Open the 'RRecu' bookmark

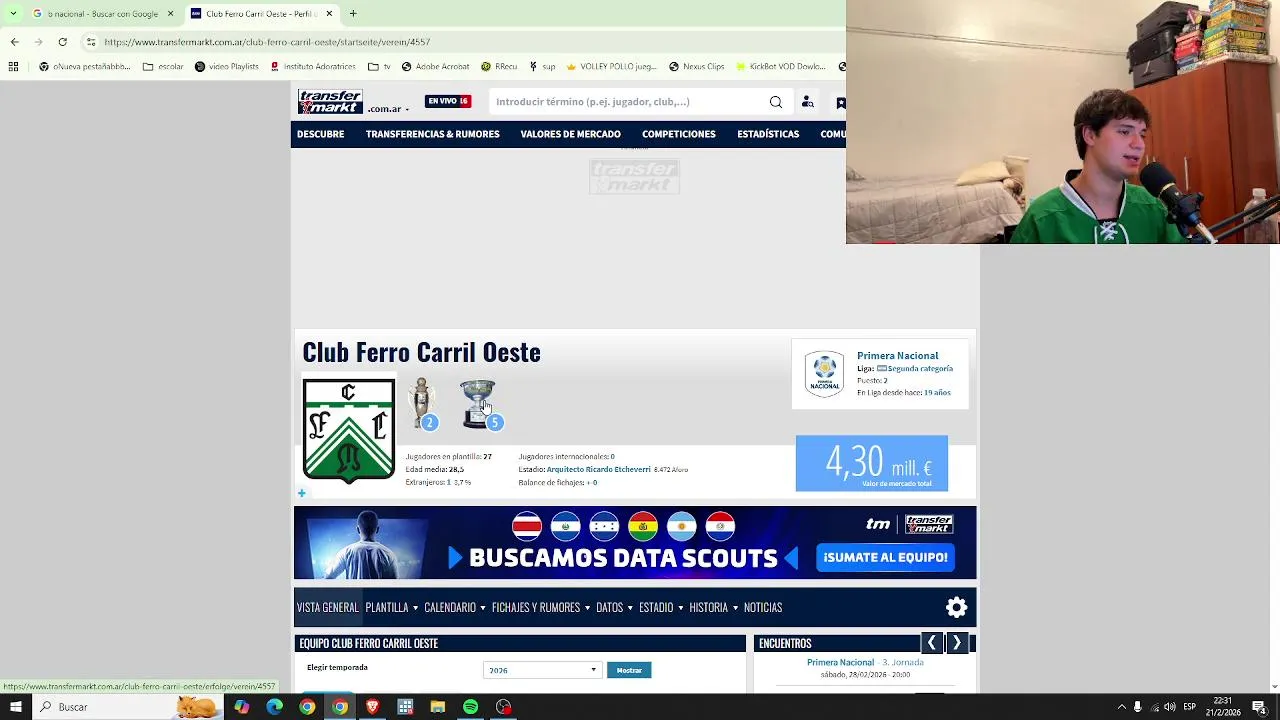point(499,67)
